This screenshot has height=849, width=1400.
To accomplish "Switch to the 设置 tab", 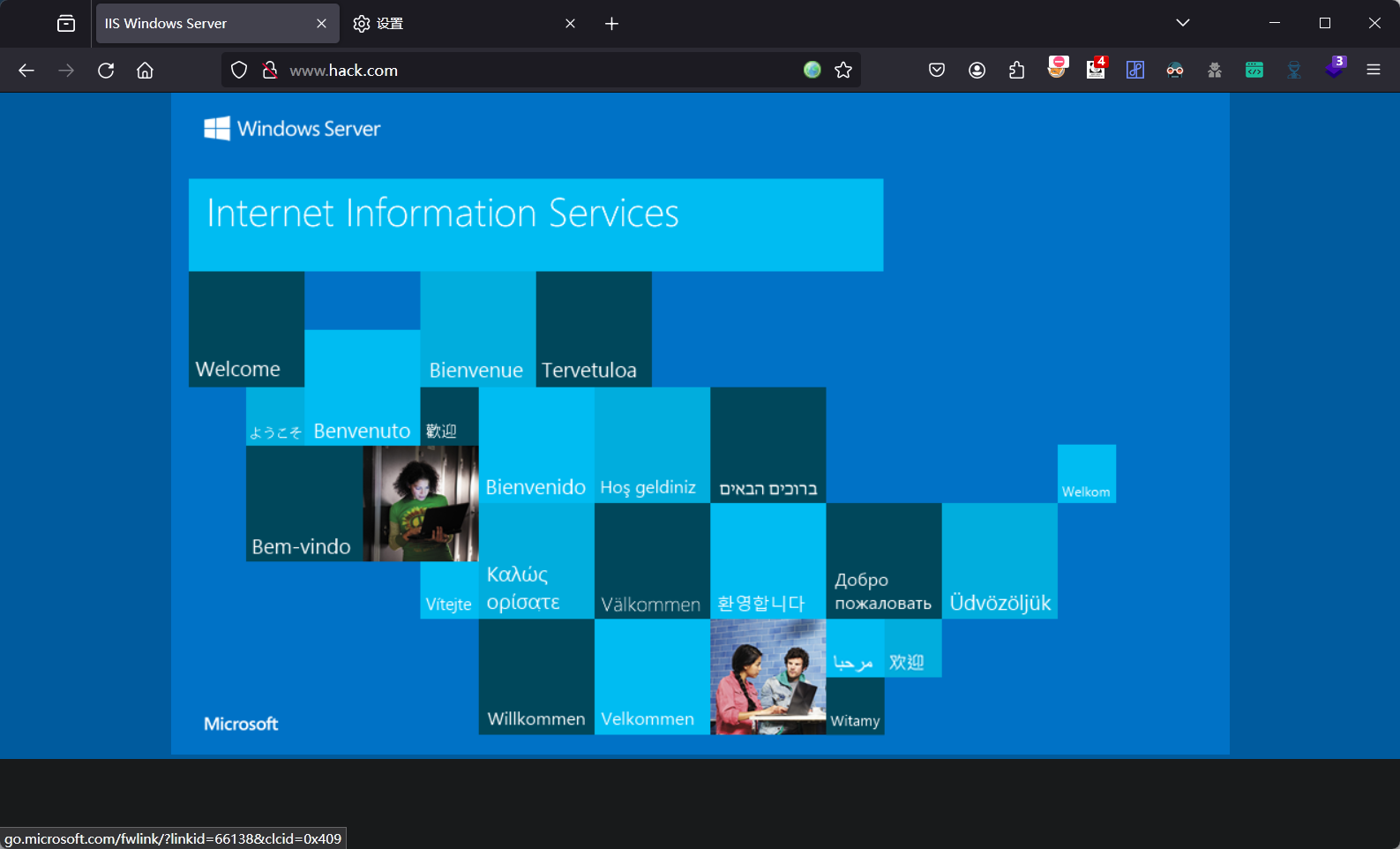I will tap(466, 24).
